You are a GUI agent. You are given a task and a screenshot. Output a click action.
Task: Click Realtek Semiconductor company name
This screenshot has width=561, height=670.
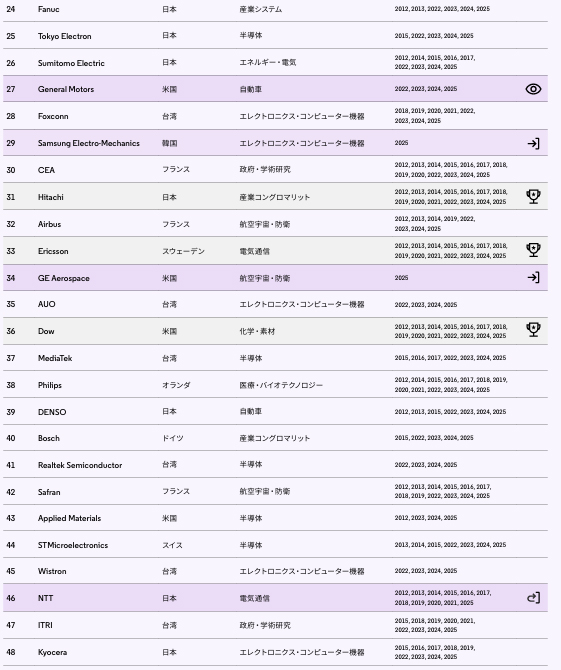pos(80,465)
